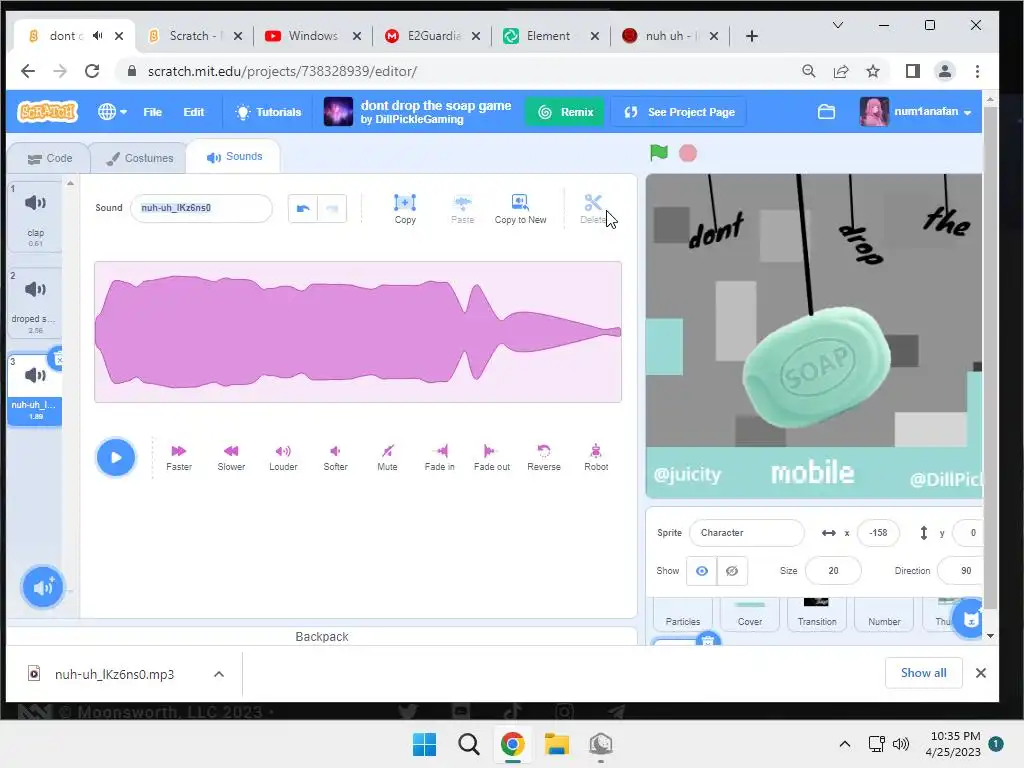Edit the sprite Size field
1024x768 pixels.
click(x=833, y=571)
